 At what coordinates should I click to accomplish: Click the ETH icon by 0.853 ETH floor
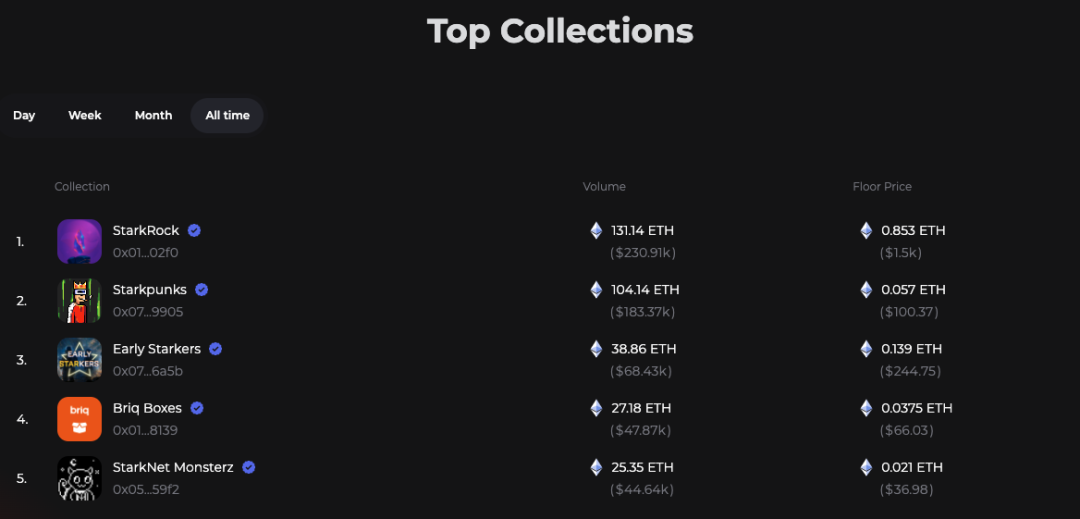point(866,231)
